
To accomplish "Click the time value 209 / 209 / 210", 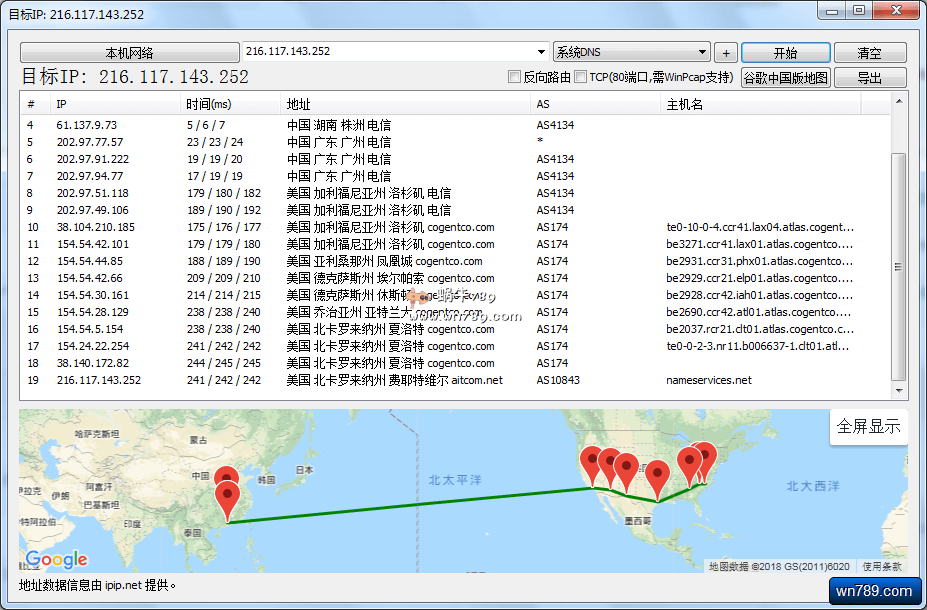I will (x=223, y=278).
